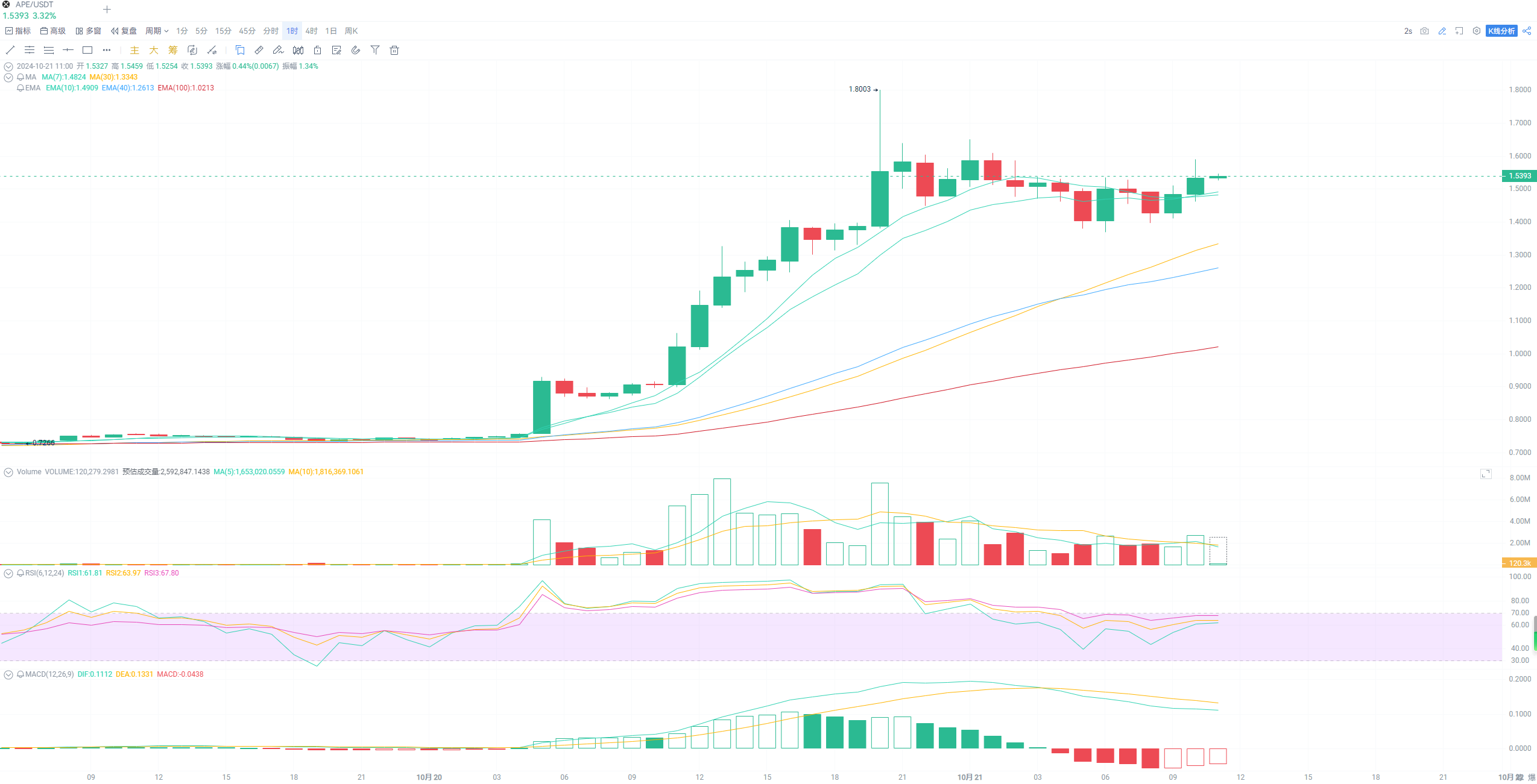Click the line-with-arrows drawing icon
Screen dimensions: 1537x784
coord(212,50)
